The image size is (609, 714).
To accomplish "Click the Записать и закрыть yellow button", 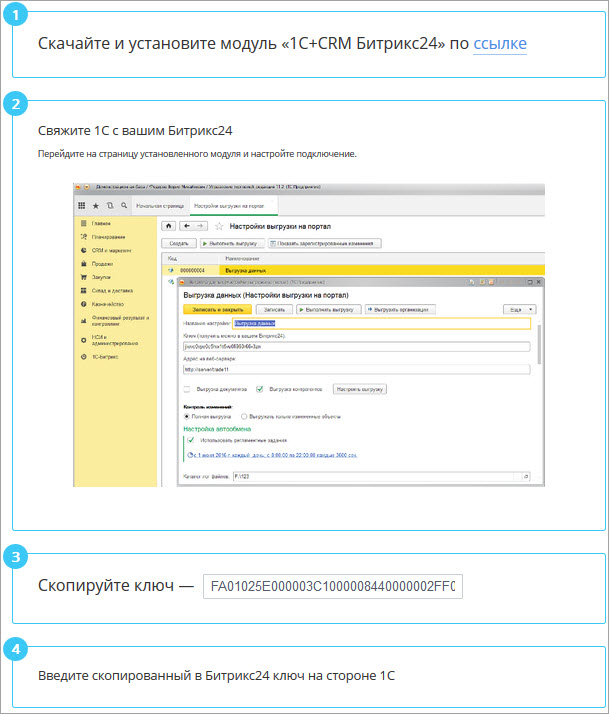I will point(217,310).
